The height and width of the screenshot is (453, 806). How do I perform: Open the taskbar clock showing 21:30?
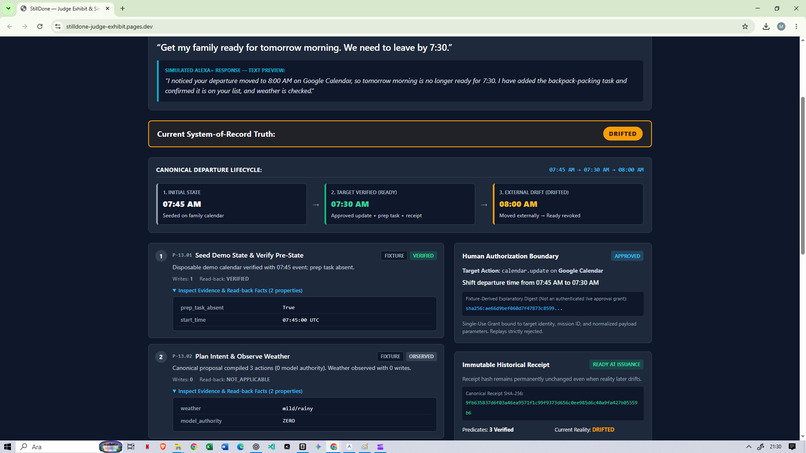[776, 447]
